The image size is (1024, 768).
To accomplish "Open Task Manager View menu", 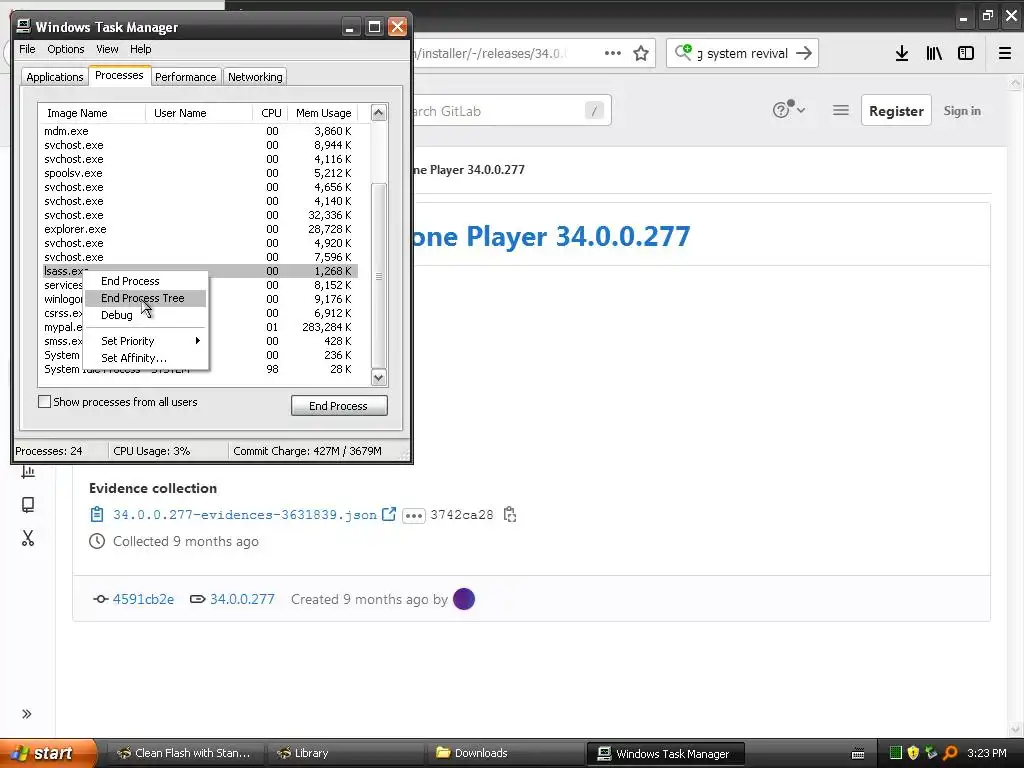I will pyautogui.click(x=107, y=49).
